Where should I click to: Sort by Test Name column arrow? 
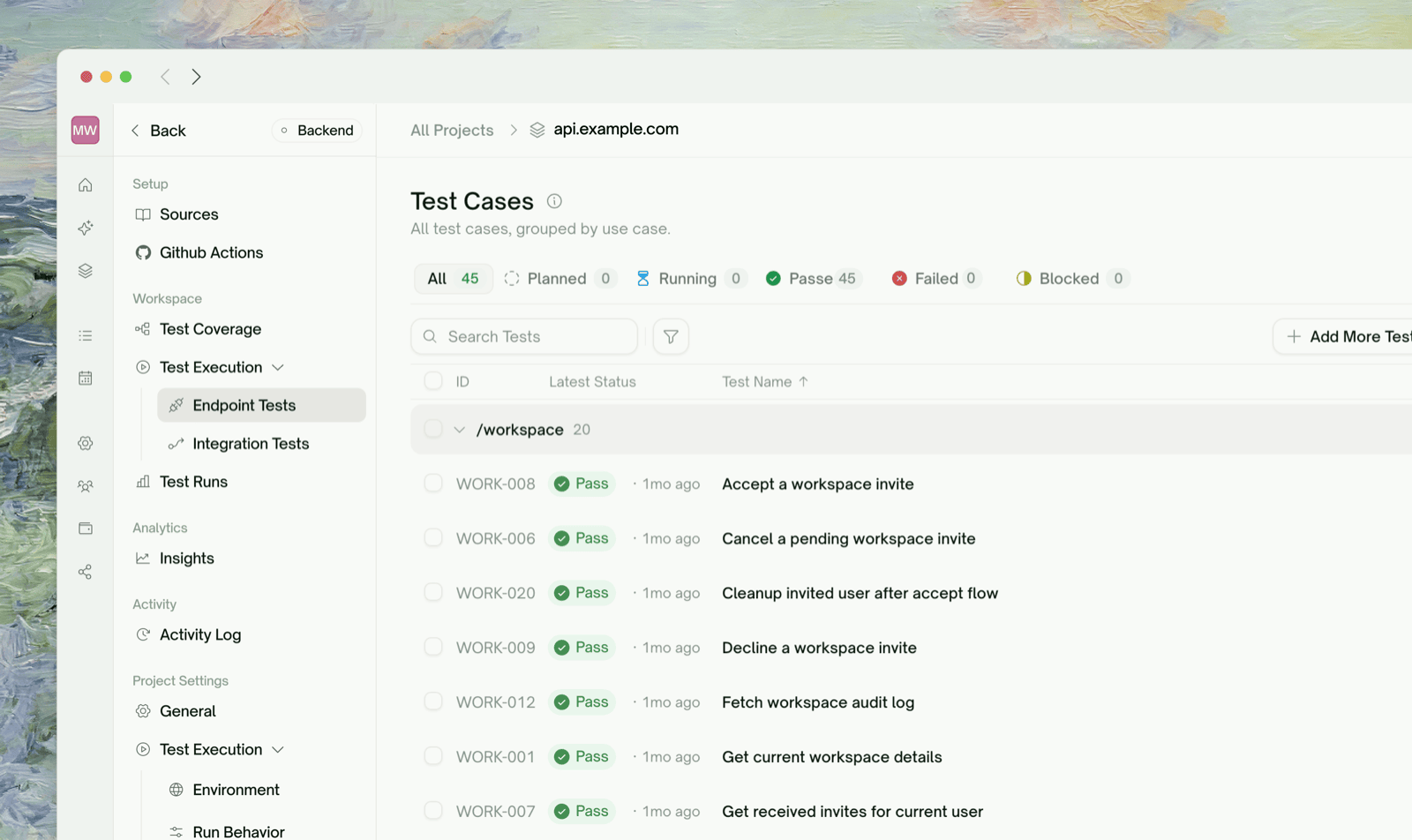pyautogui.click(x=803, y=381)
